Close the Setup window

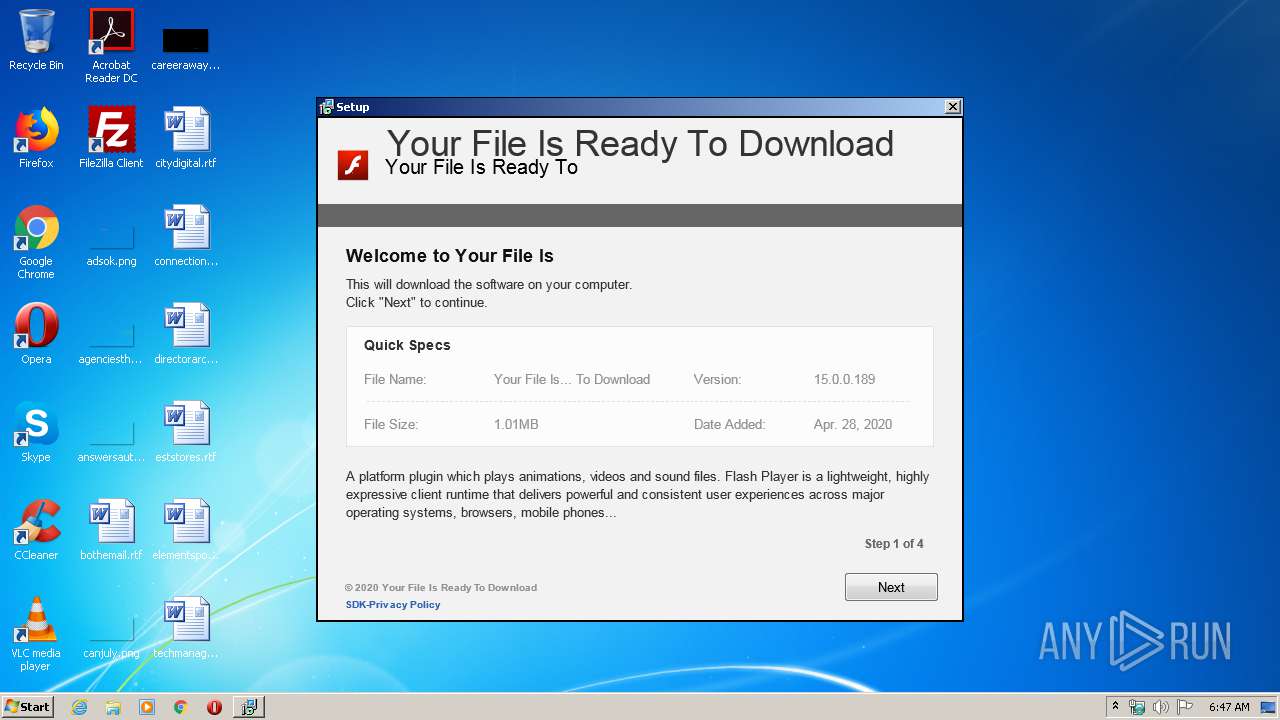tap(953, 107)
